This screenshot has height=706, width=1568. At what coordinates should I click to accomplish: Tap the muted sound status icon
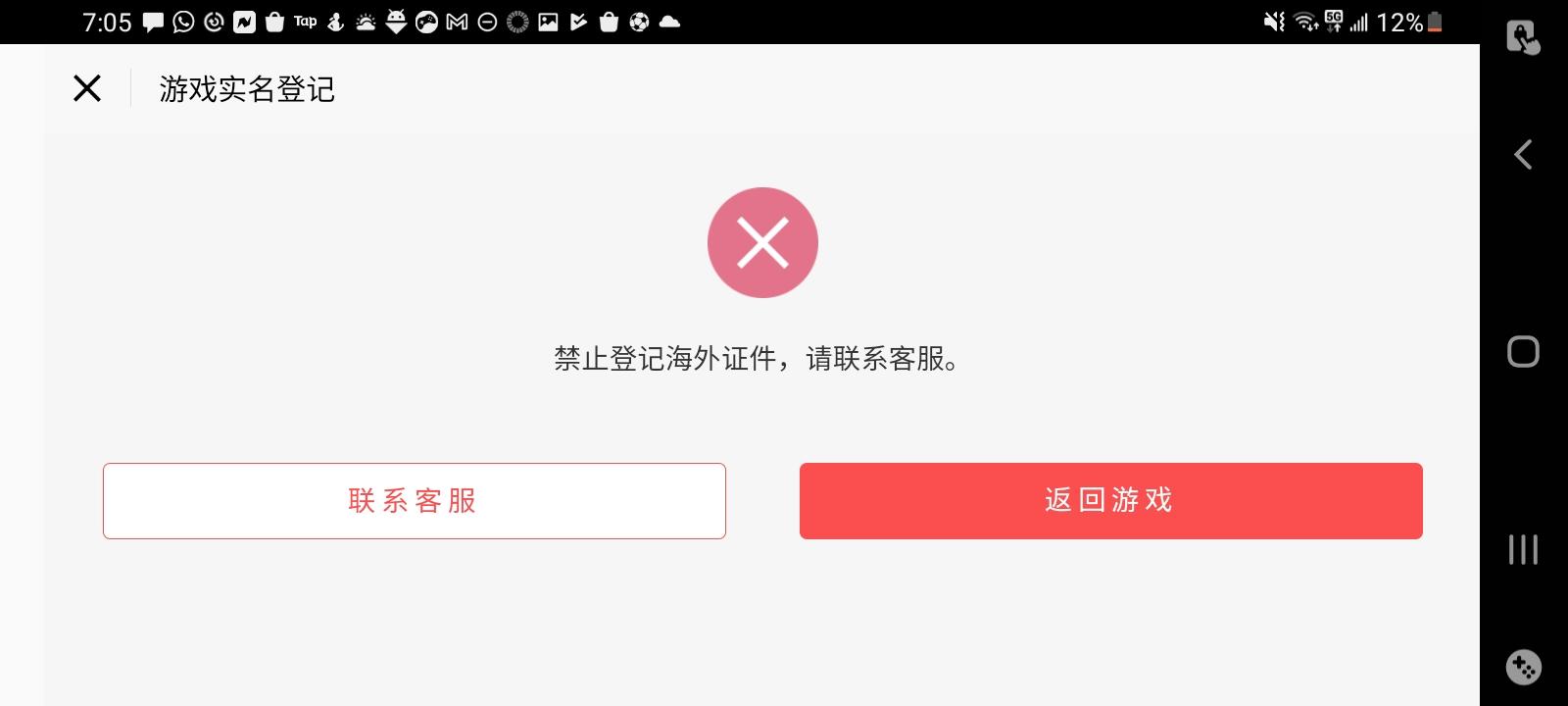coord(1274,22)
